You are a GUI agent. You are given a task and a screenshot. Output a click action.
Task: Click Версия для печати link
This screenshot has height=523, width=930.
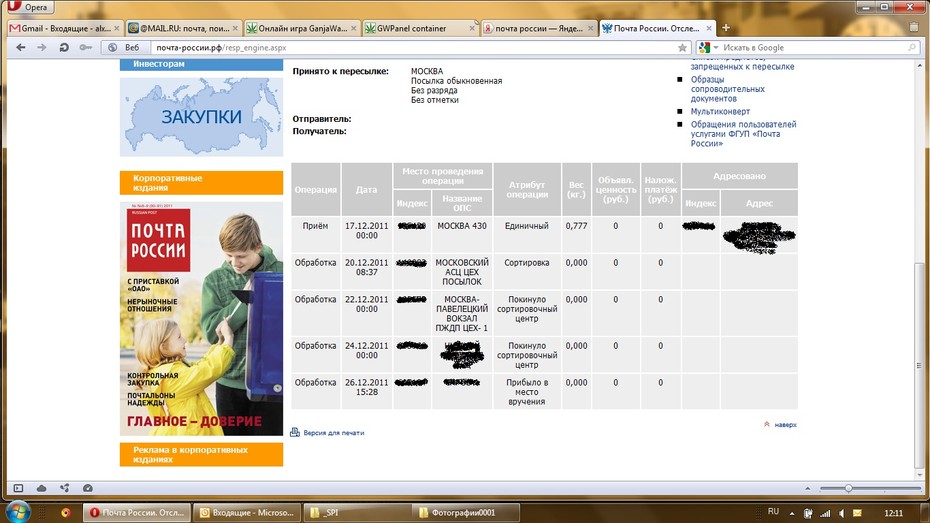tap(333, 433)
